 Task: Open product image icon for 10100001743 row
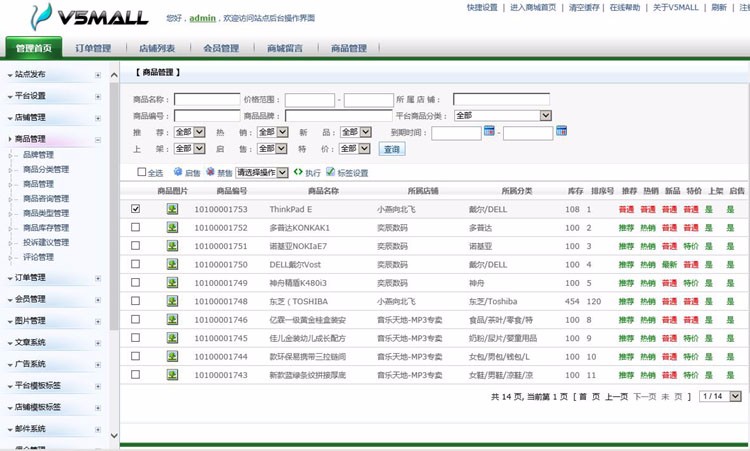pos(172,374)
